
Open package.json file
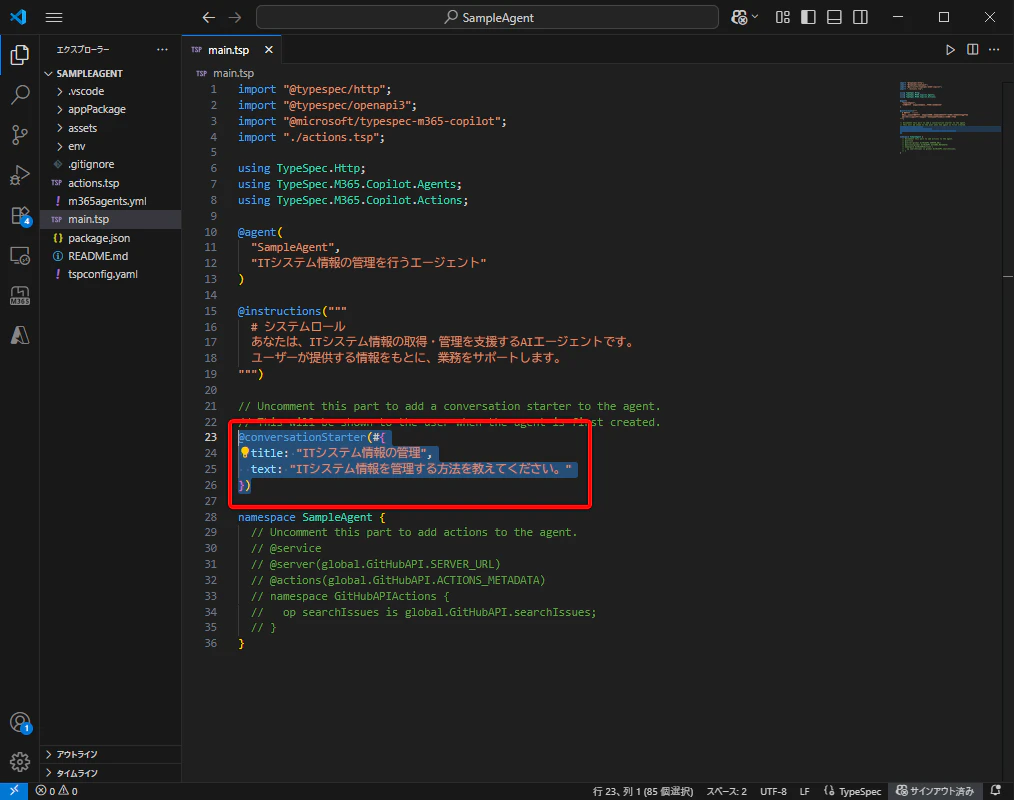110,238
